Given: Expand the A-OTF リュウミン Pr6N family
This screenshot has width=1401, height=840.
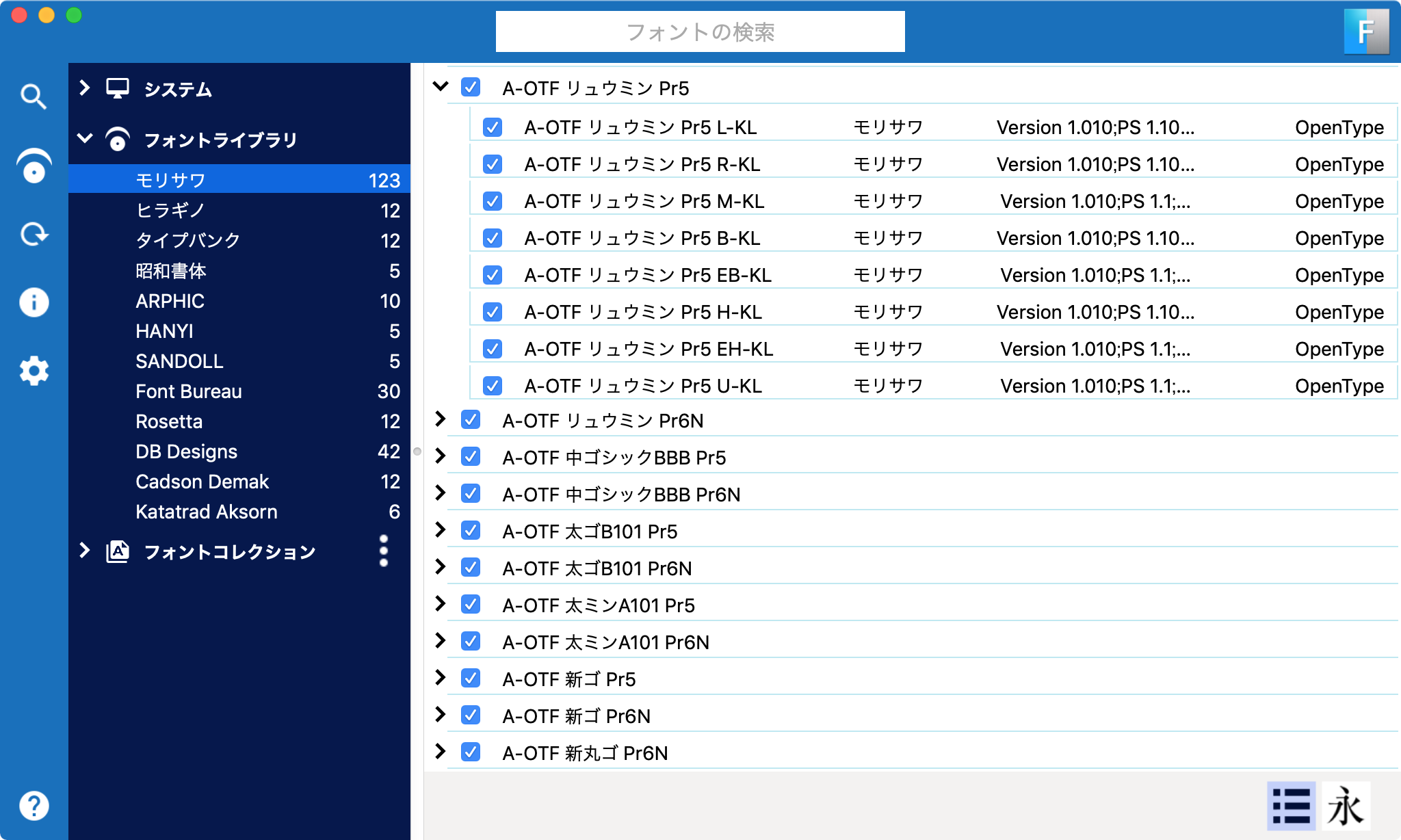Looking at the screenshot, I should coord(441,419).
